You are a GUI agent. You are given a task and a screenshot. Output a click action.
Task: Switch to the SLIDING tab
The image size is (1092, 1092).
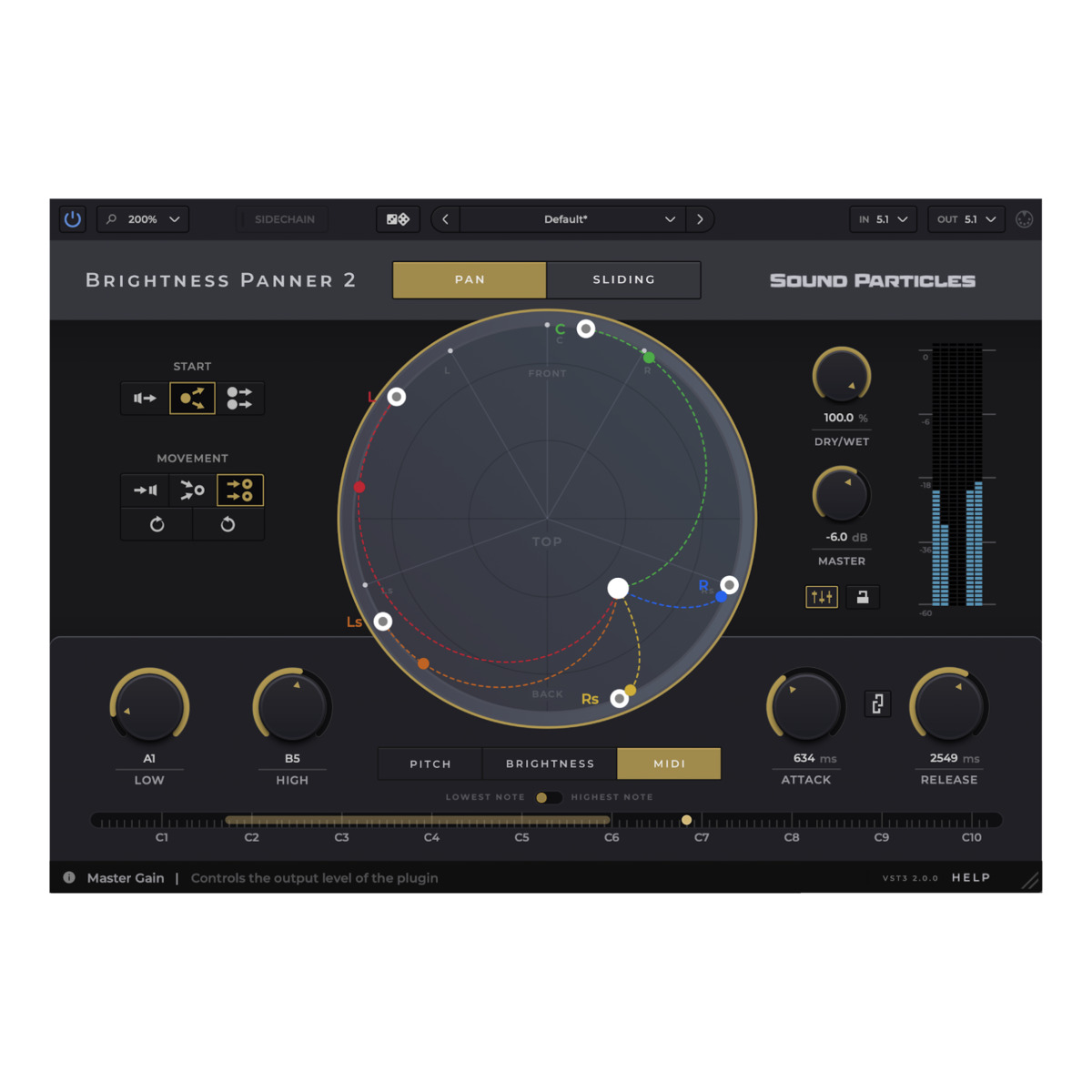(624, 279)
